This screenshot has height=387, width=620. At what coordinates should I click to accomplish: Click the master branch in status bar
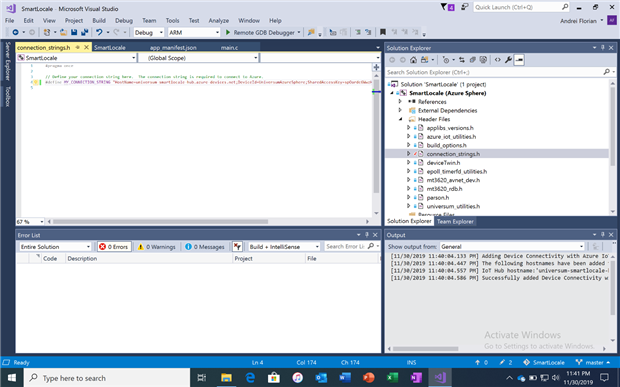[x=593, y=362]
